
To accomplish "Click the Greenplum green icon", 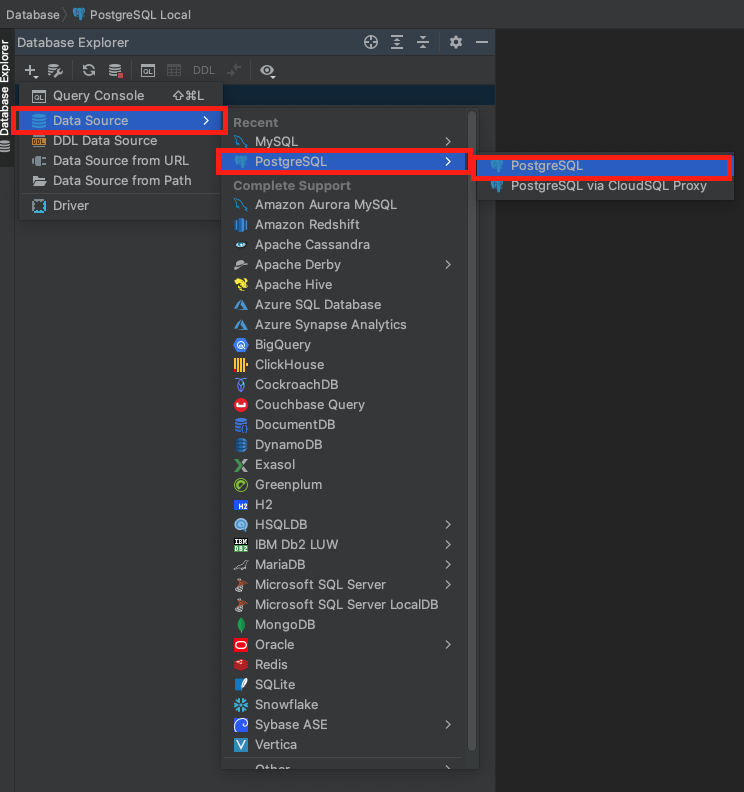I will pyautogui.click(x=241, y=485).
